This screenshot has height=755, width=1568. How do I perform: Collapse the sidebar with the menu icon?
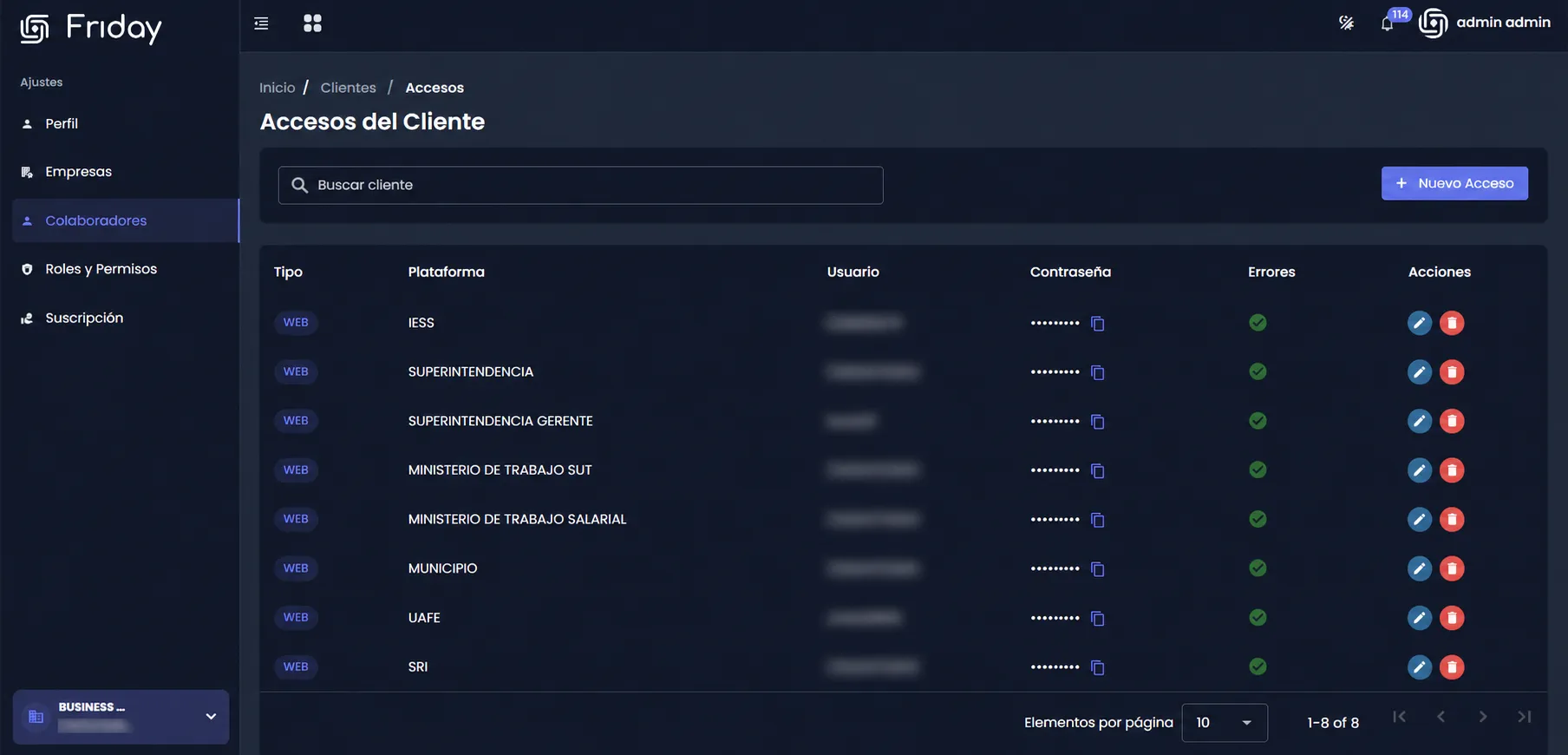tap(261, 23)
